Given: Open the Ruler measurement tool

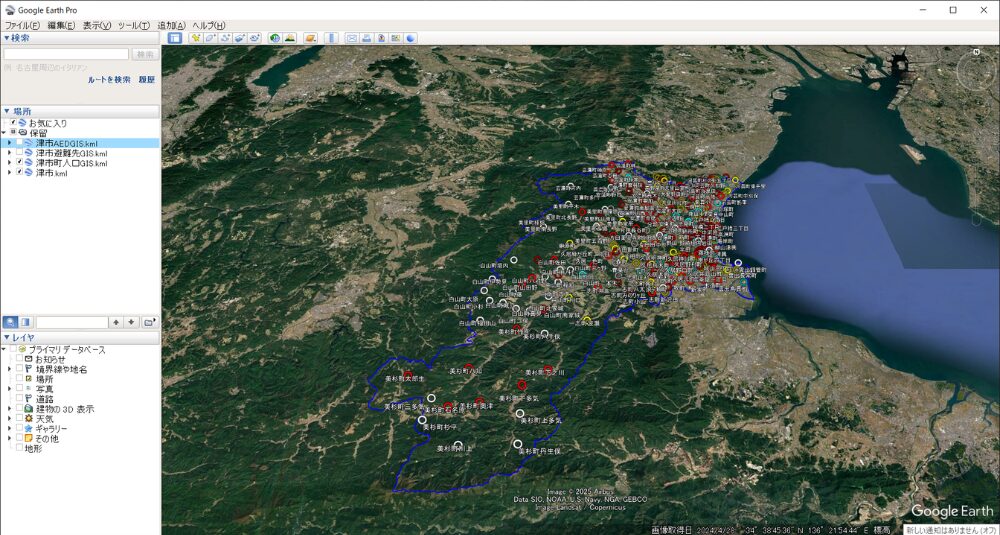Looking at the screenshot, I should [x=331, y=38].
